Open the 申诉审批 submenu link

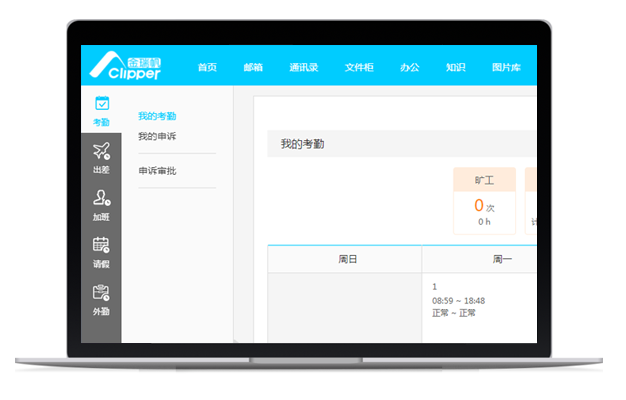pos(157,171)
